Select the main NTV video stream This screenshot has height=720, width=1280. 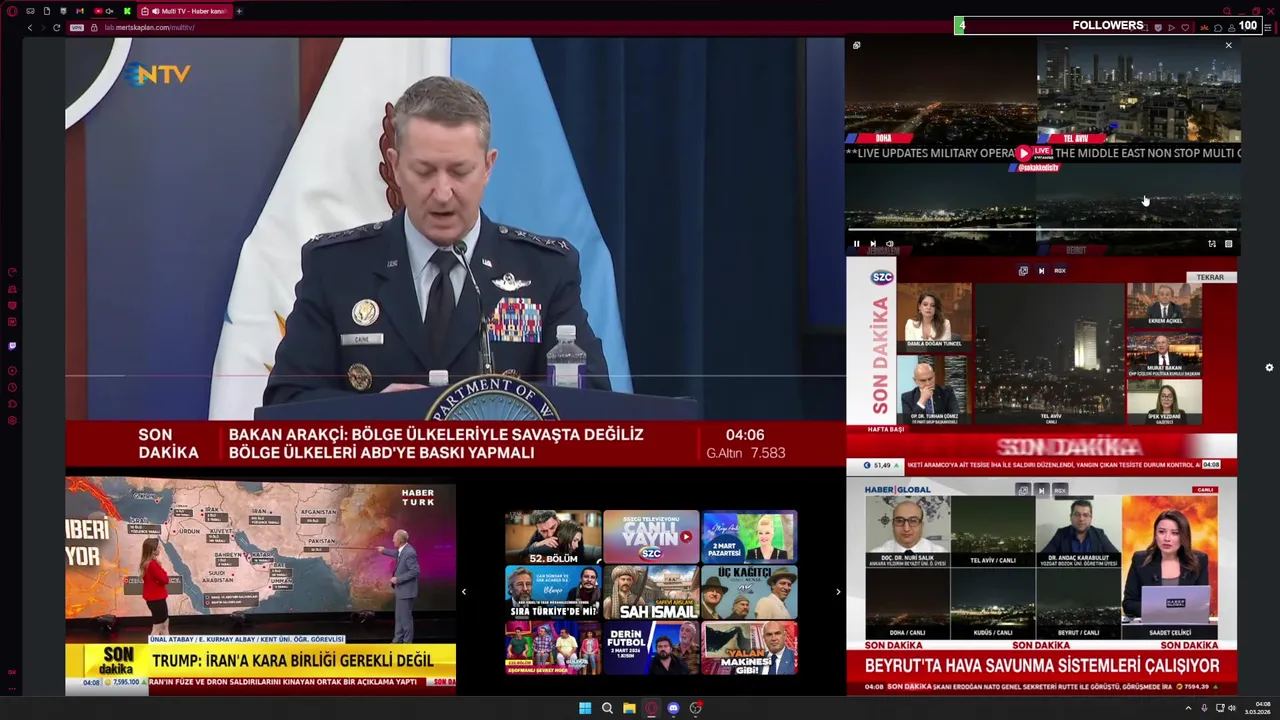point(455,252)
